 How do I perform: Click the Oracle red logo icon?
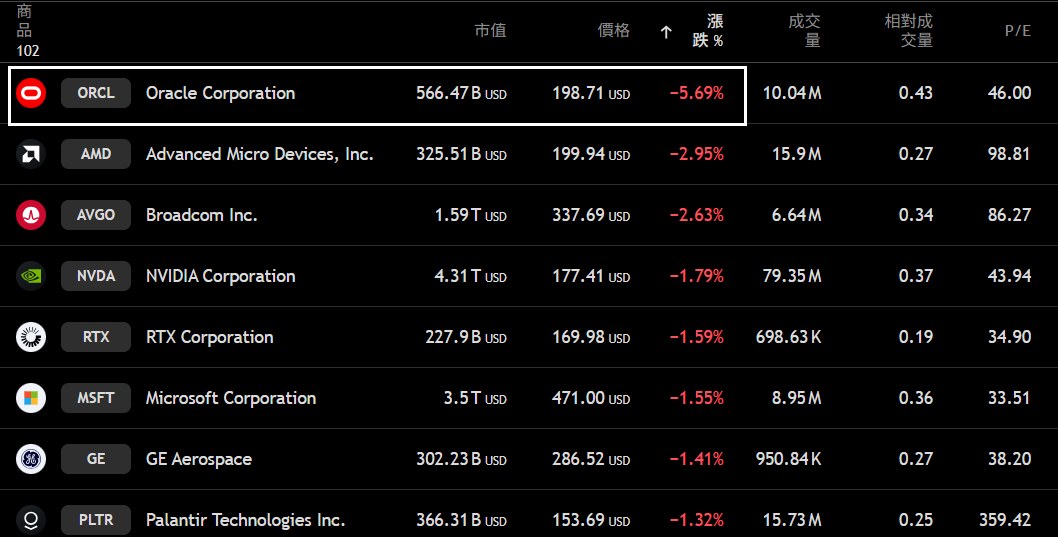(31, 94)
